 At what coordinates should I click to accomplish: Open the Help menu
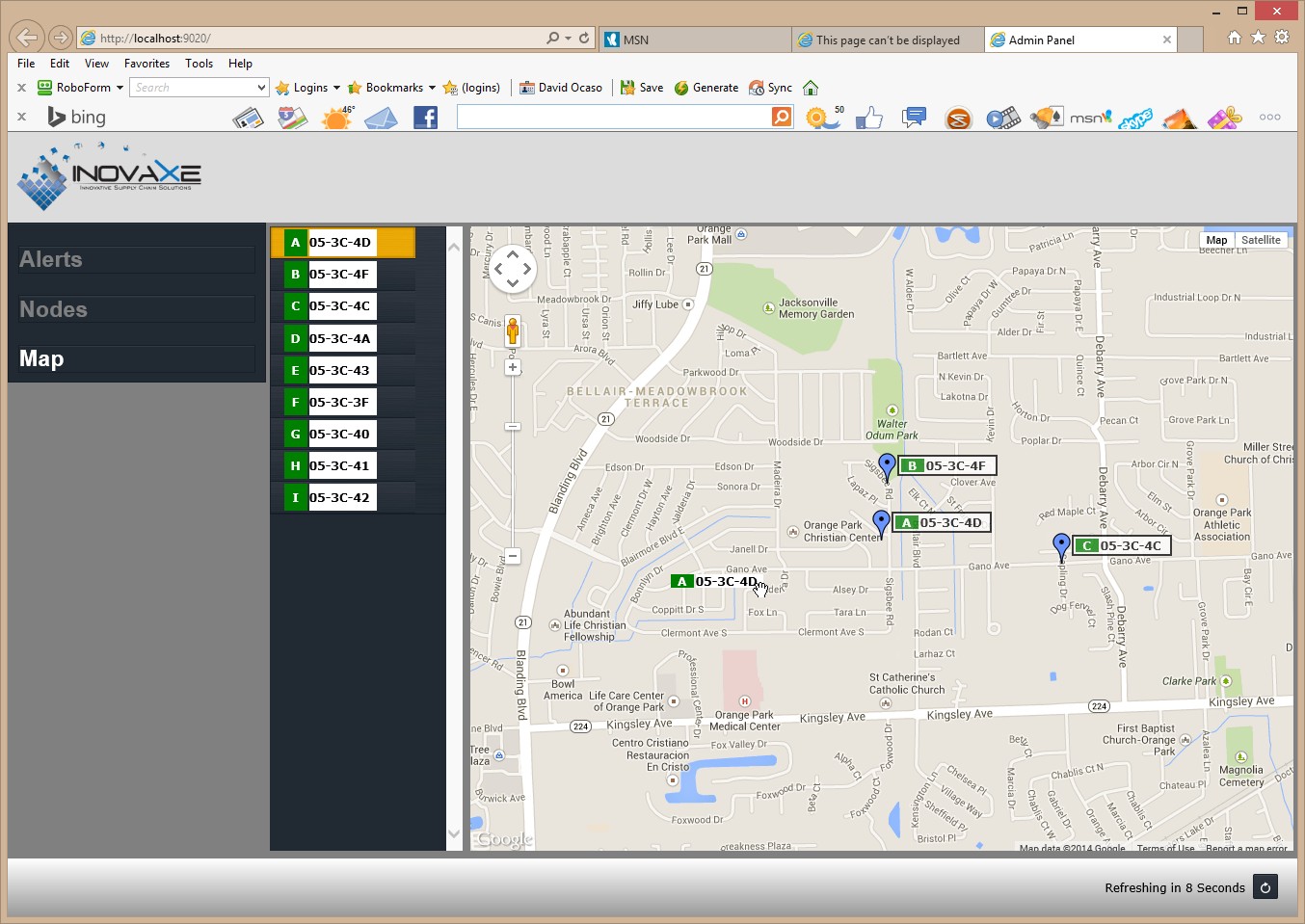coord(240,64)
